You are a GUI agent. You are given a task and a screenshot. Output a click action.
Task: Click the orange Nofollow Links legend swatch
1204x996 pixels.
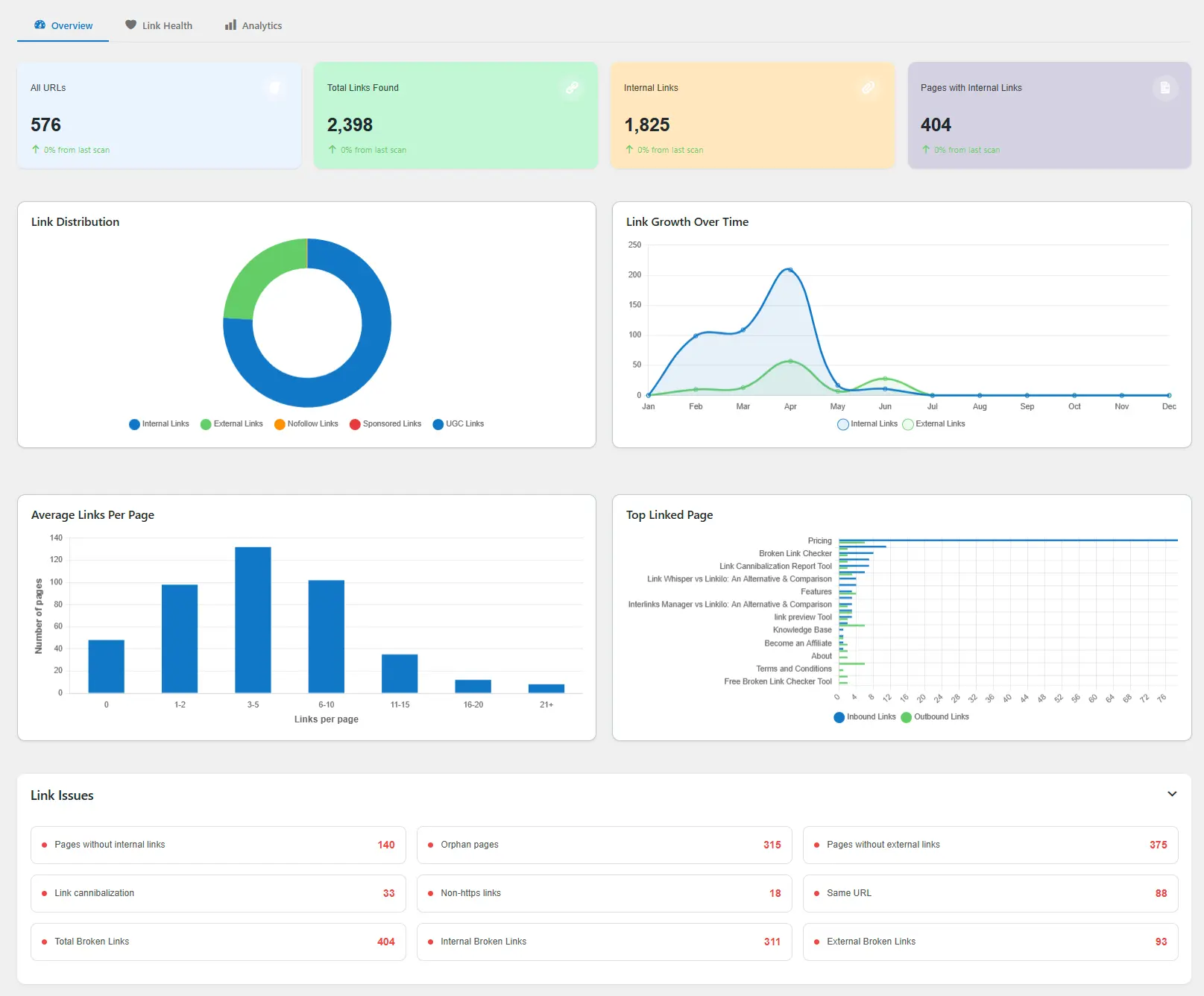click(x=279, y=423)
